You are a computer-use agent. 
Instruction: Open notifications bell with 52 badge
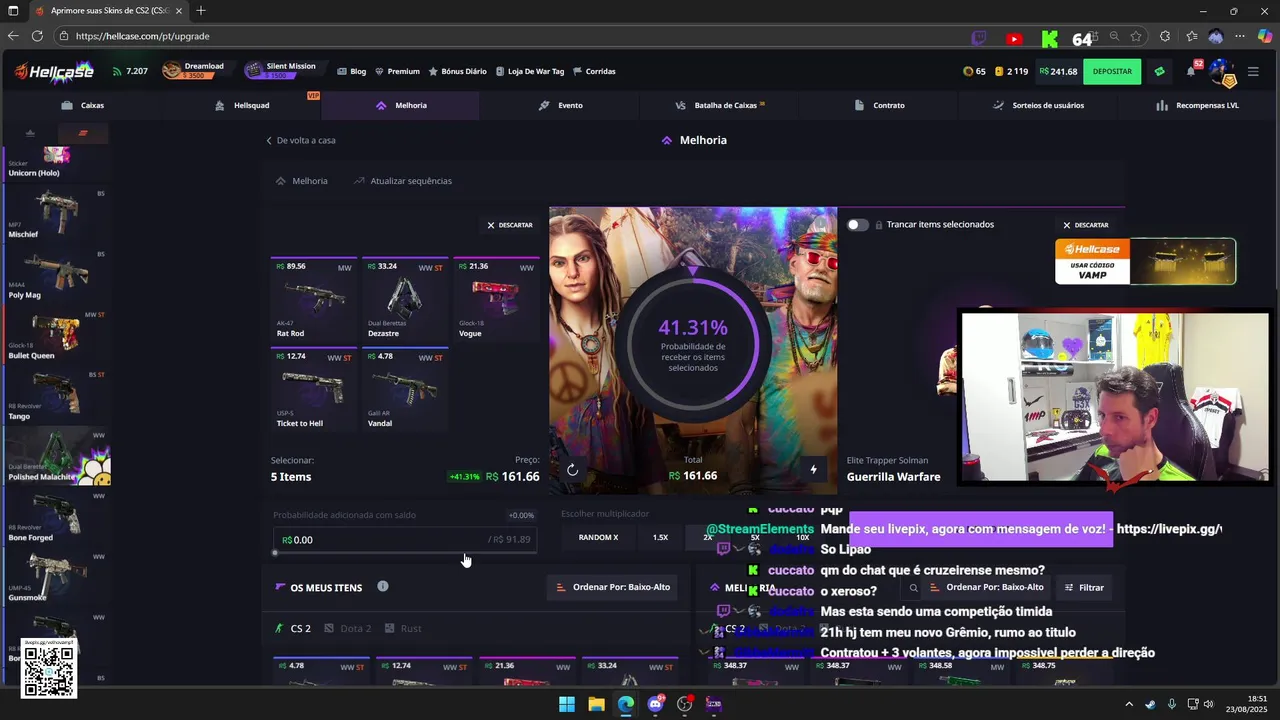tap(1191, 71)
